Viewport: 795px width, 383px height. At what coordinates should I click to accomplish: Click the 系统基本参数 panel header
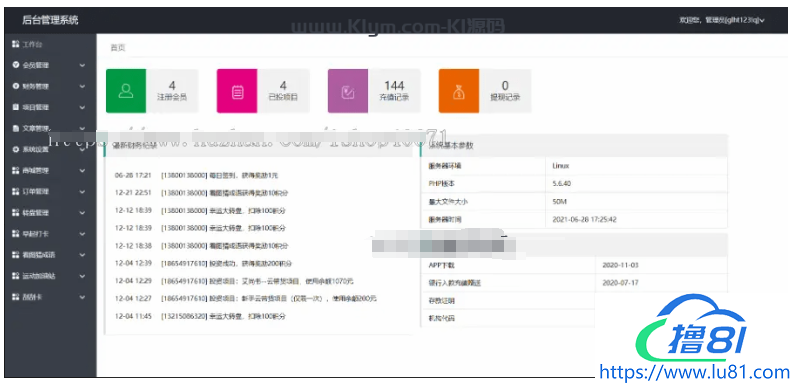point(574,146)
